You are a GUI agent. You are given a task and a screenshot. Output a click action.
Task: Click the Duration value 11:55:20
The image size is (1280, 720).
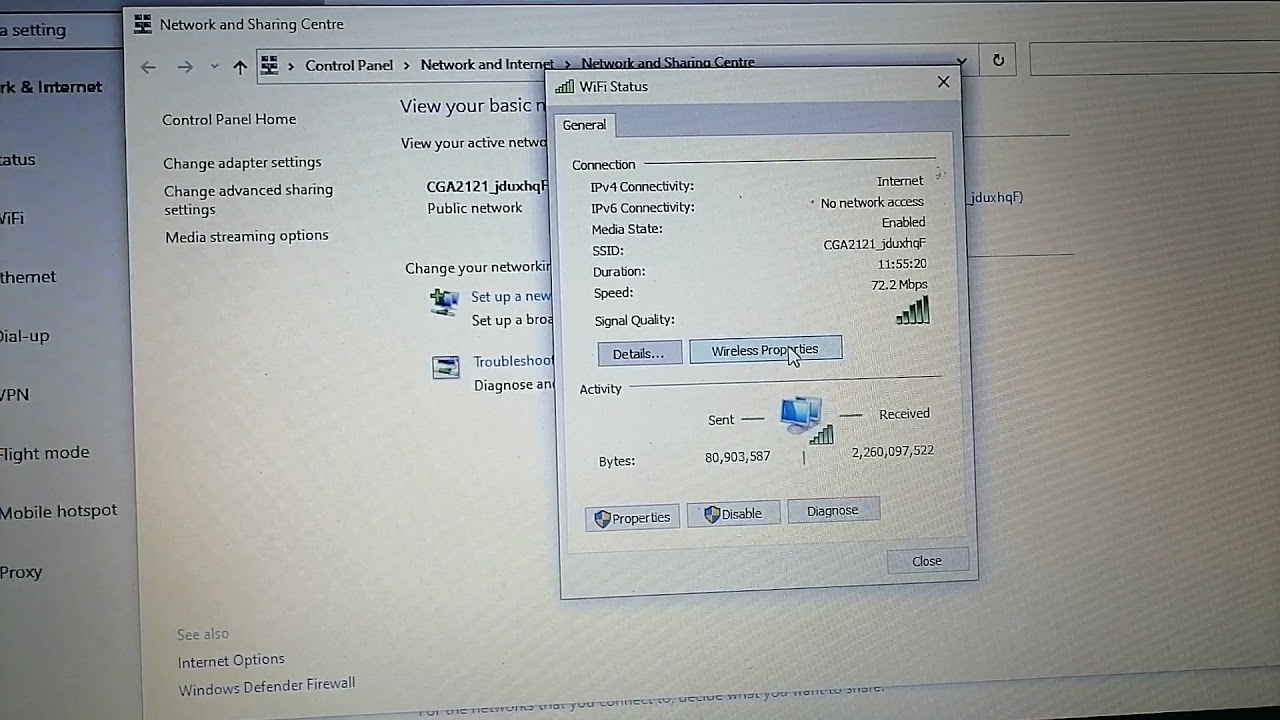coord(902,264)
